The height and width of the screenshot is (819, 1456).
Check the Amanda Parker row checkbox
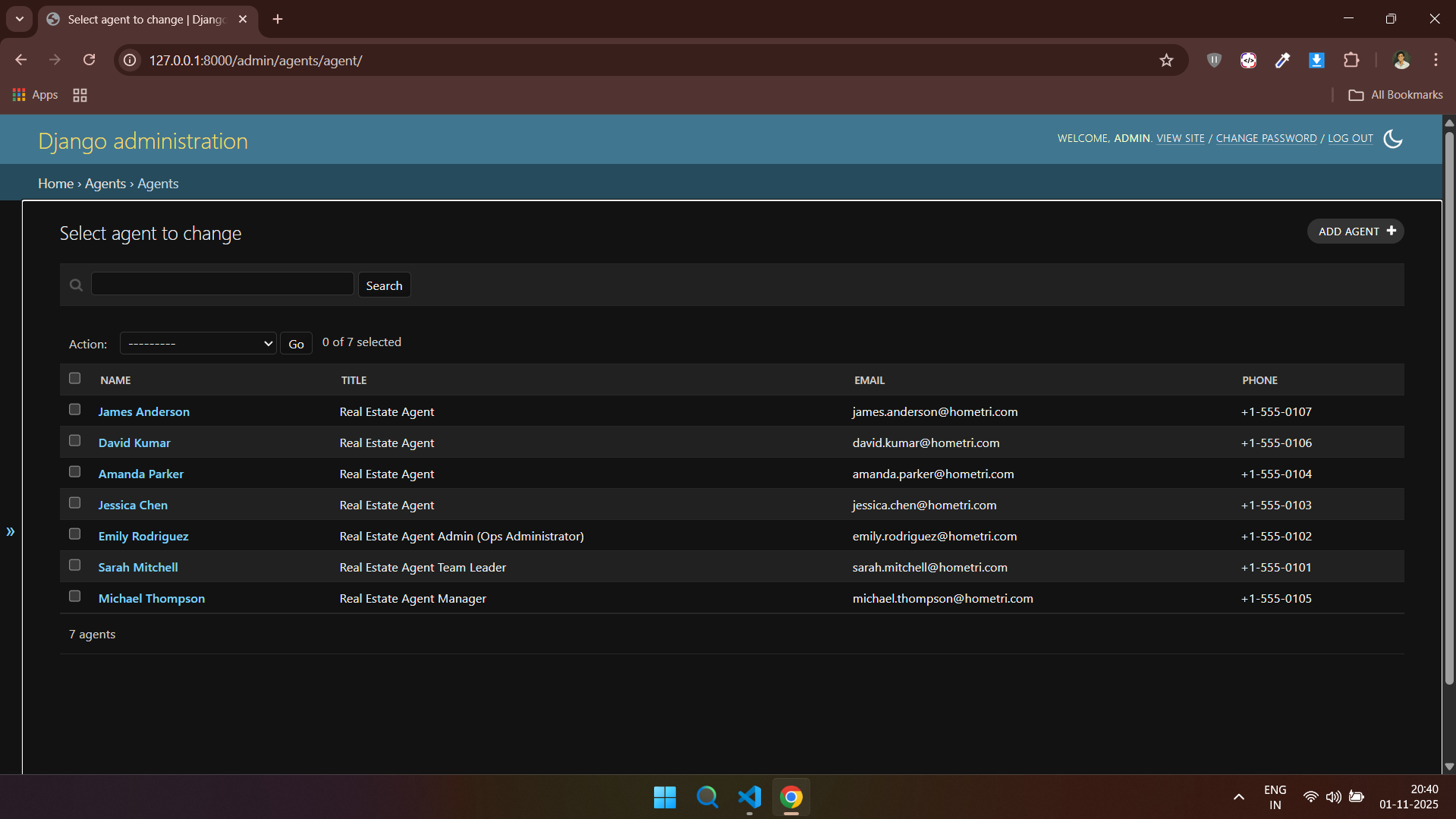pyautogui.click(x=74, y=471)
